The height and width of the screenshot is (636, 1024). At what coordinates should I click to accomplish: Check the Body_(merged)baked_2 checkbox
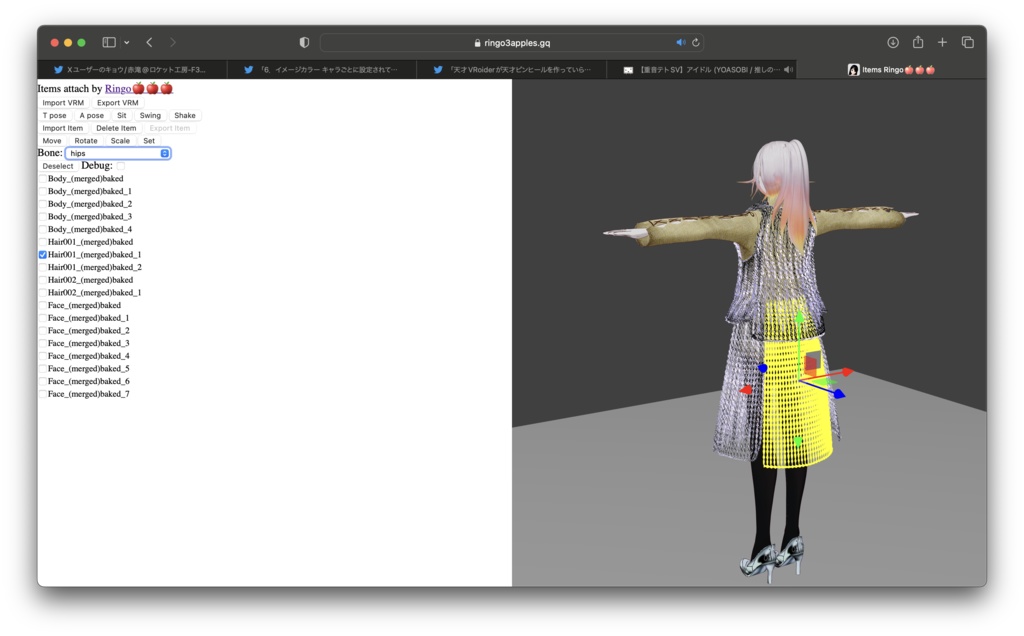[43, 204]
